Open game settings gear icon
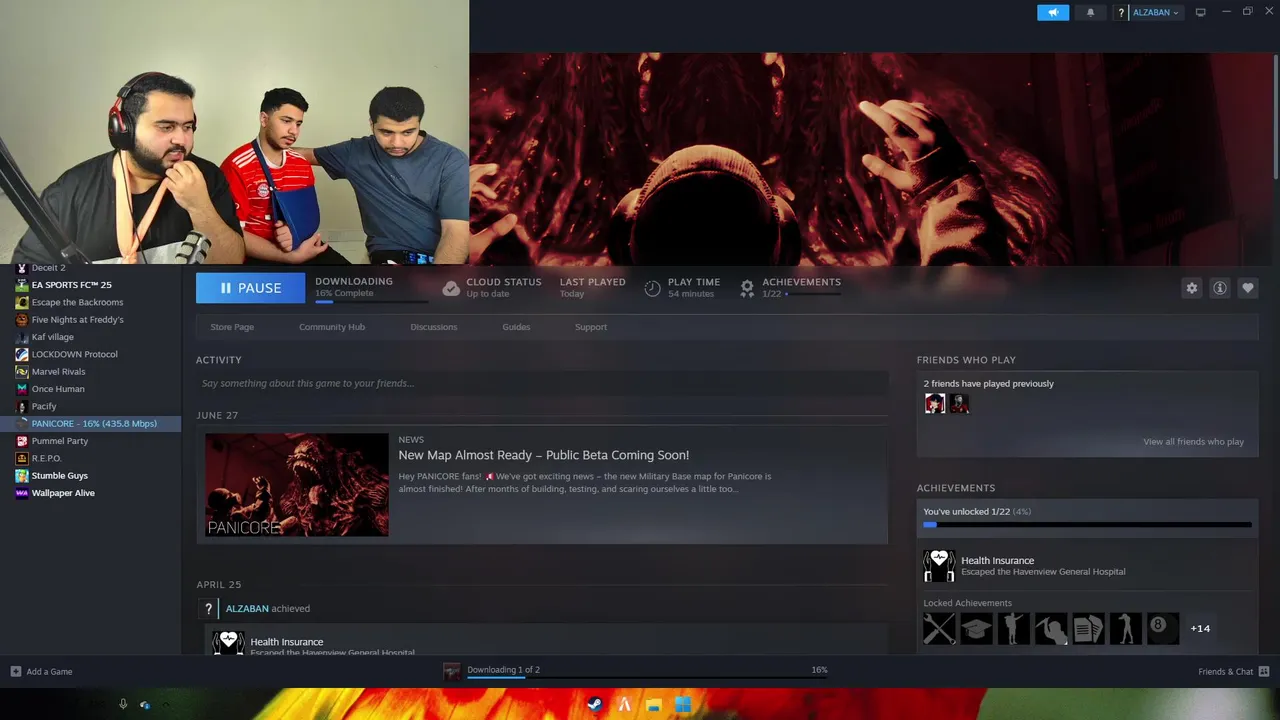1280x720 pixels. pyautogui.click(x=1191, y=288)
